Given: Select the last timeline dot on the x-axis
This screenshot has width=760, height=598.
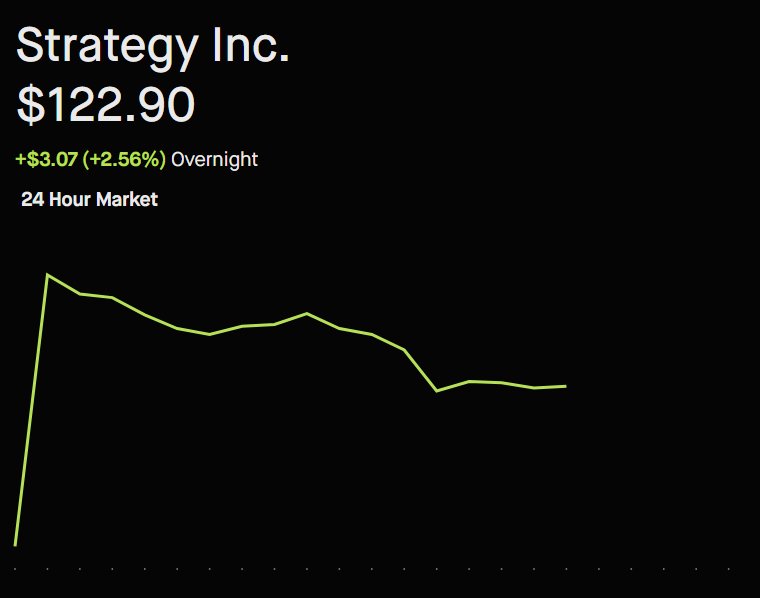Looking at the screenshot, I should click(x=728, y=569).
